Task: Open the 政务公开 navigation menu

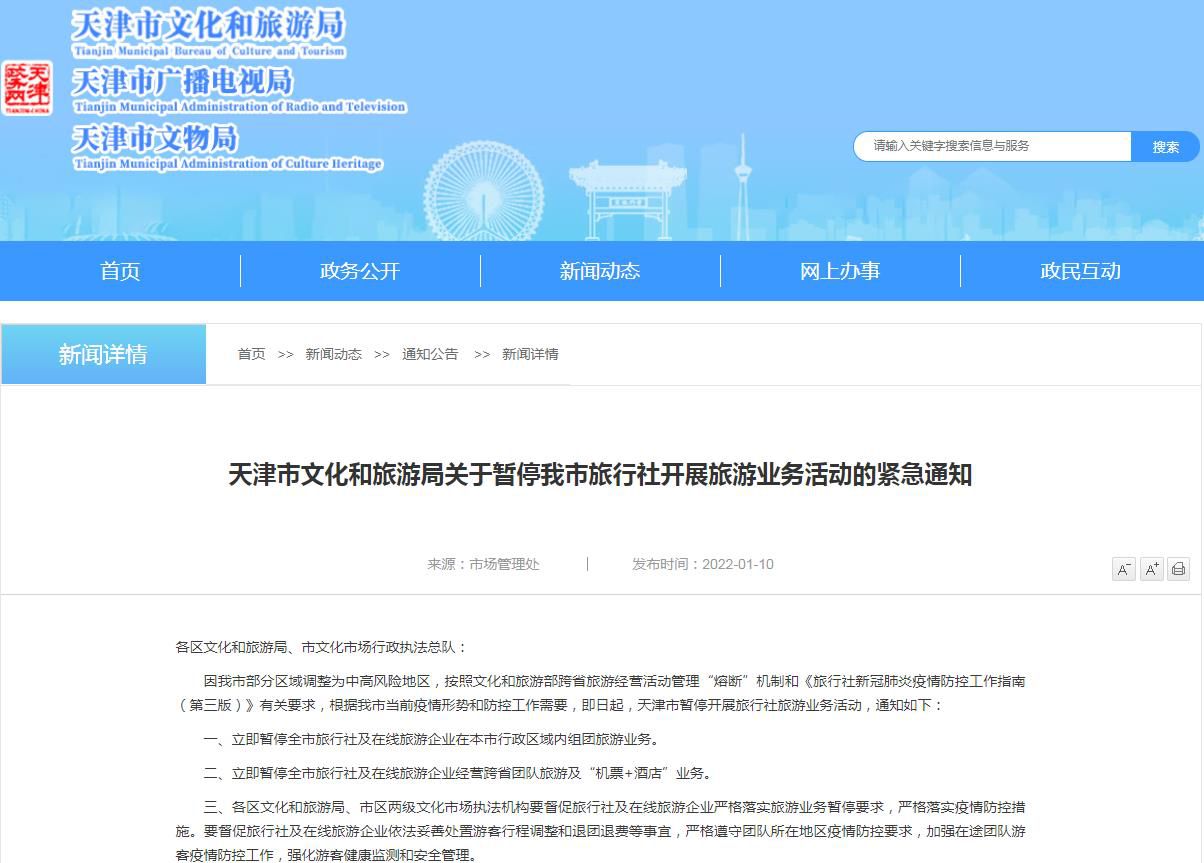Action: tap(360, 270)
